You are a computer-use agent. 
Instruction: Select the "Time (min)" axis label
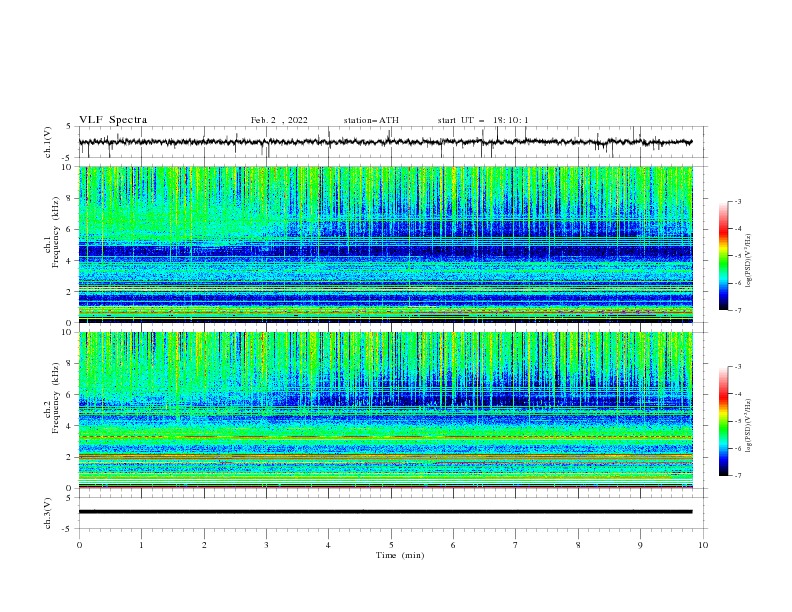coord(400,555)
